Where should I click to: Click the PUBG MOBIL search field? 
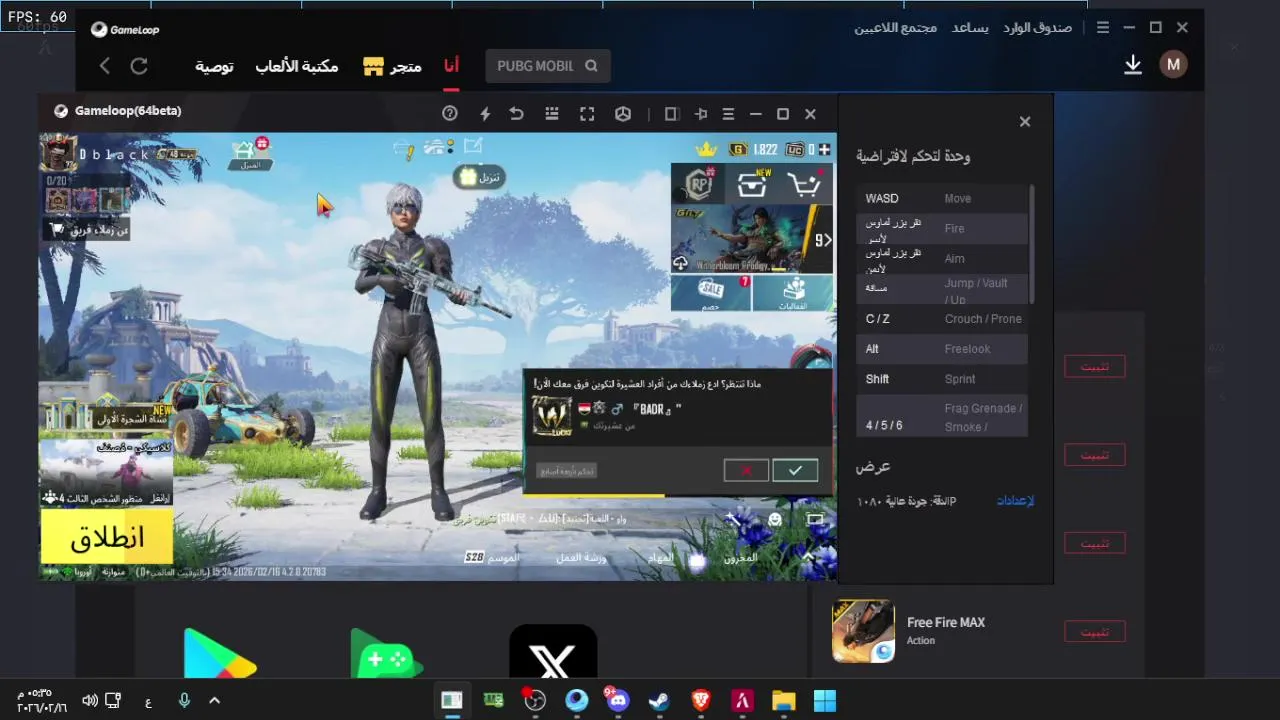[x=547, y=66]
